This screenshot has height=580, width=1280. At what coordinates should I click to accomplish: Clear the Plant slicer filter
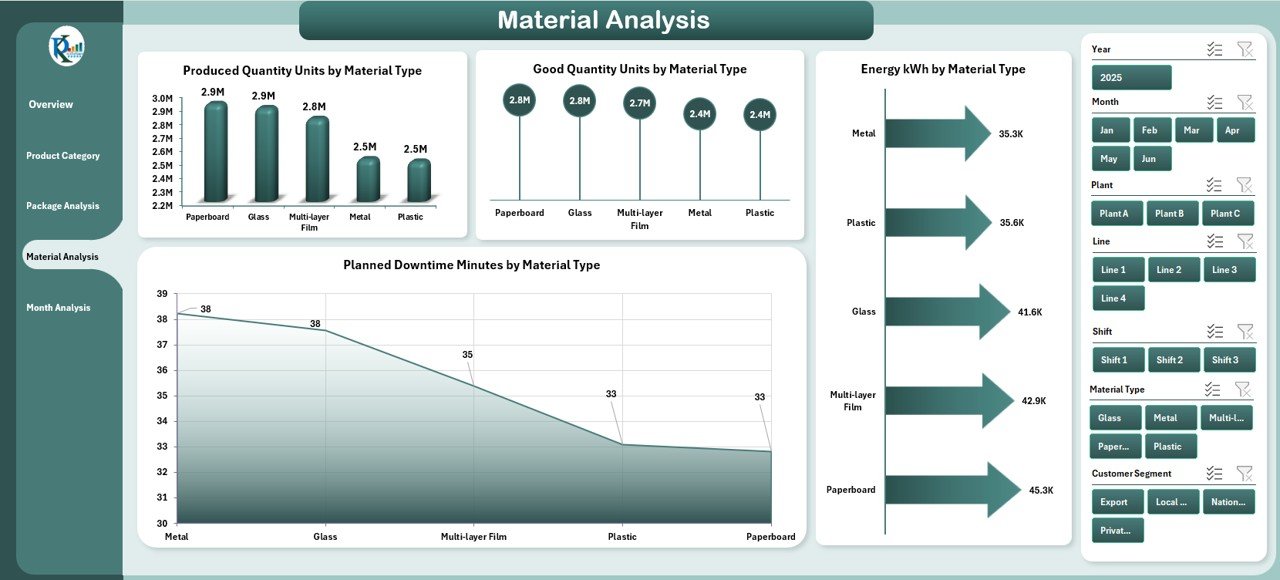[1245, 184]
